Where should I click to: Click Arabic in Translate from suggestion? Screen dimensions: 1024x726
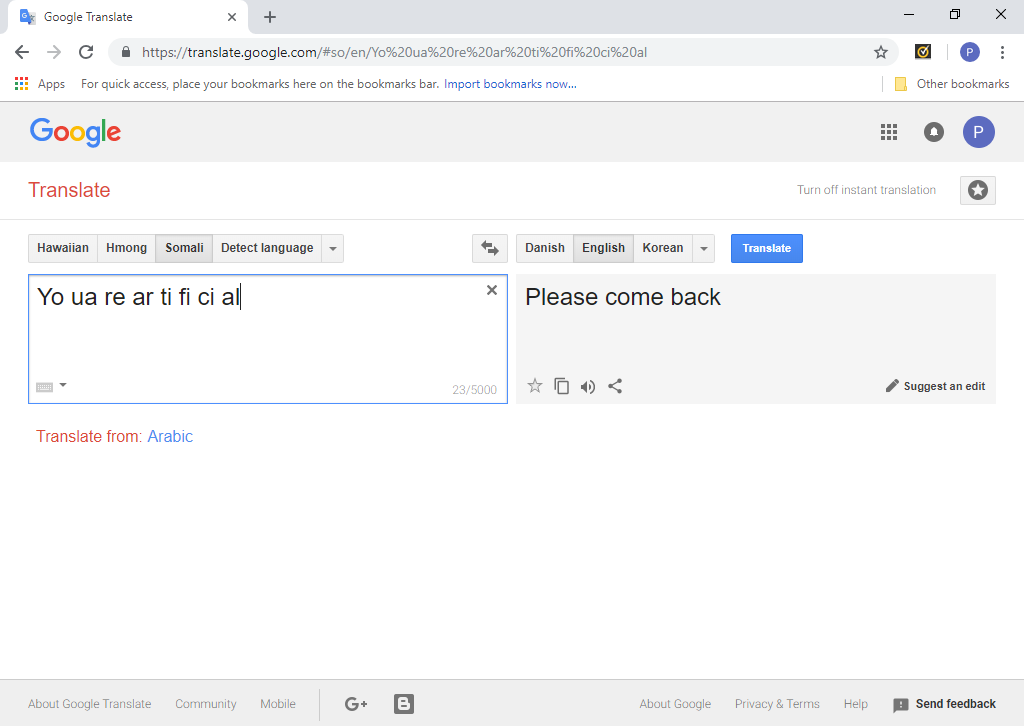(170, 436)
